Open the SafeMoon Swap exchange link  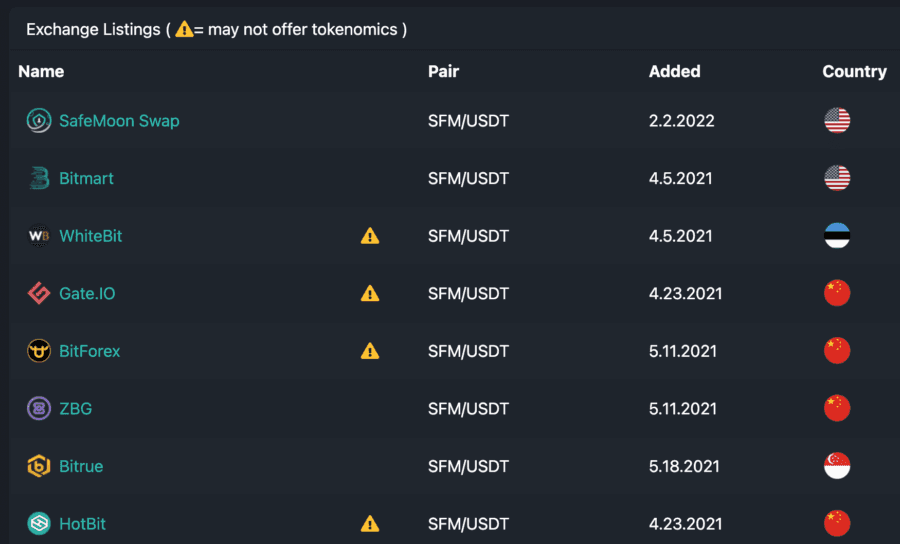pos(119,121)
